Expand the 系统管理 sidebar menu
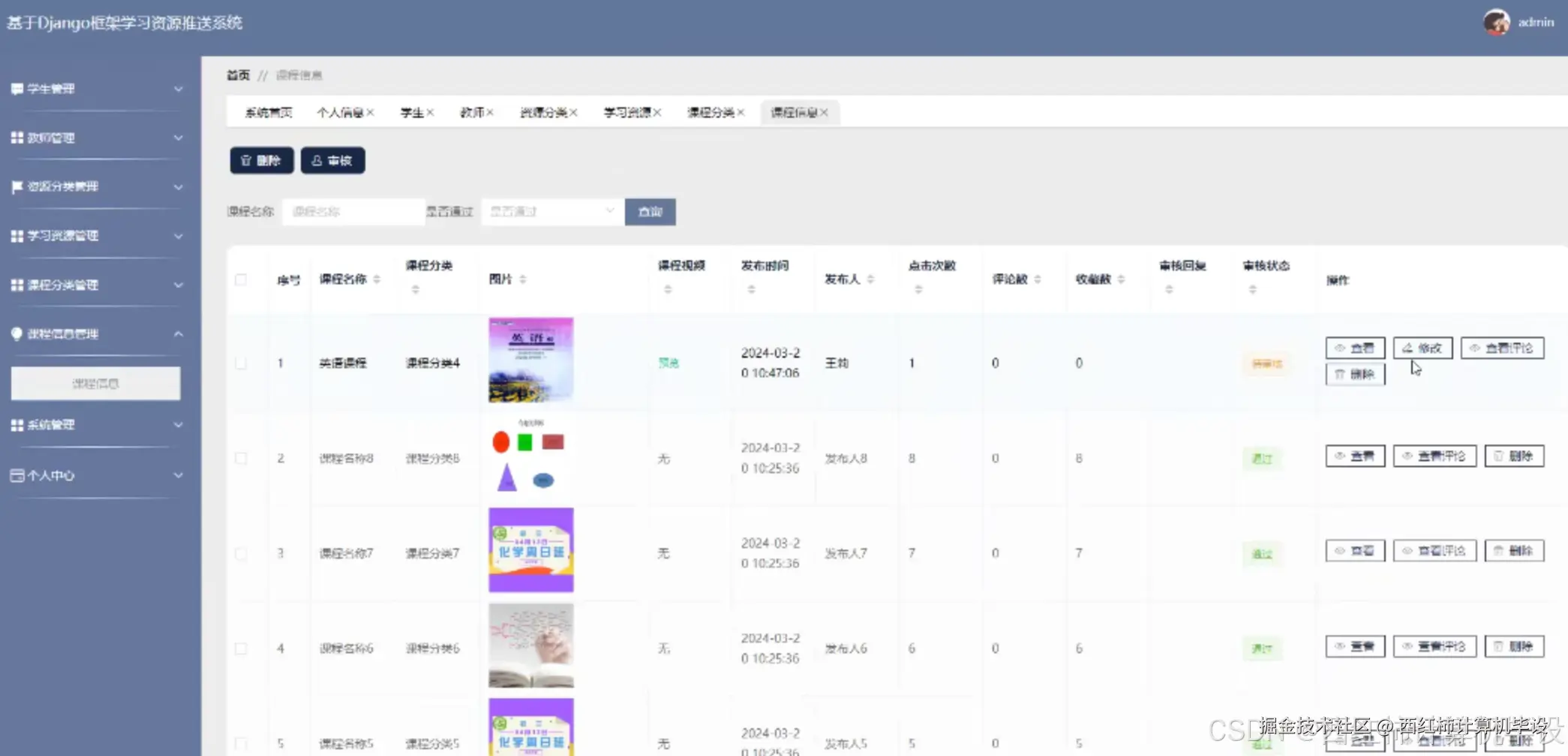 click(x=97, y=425)
